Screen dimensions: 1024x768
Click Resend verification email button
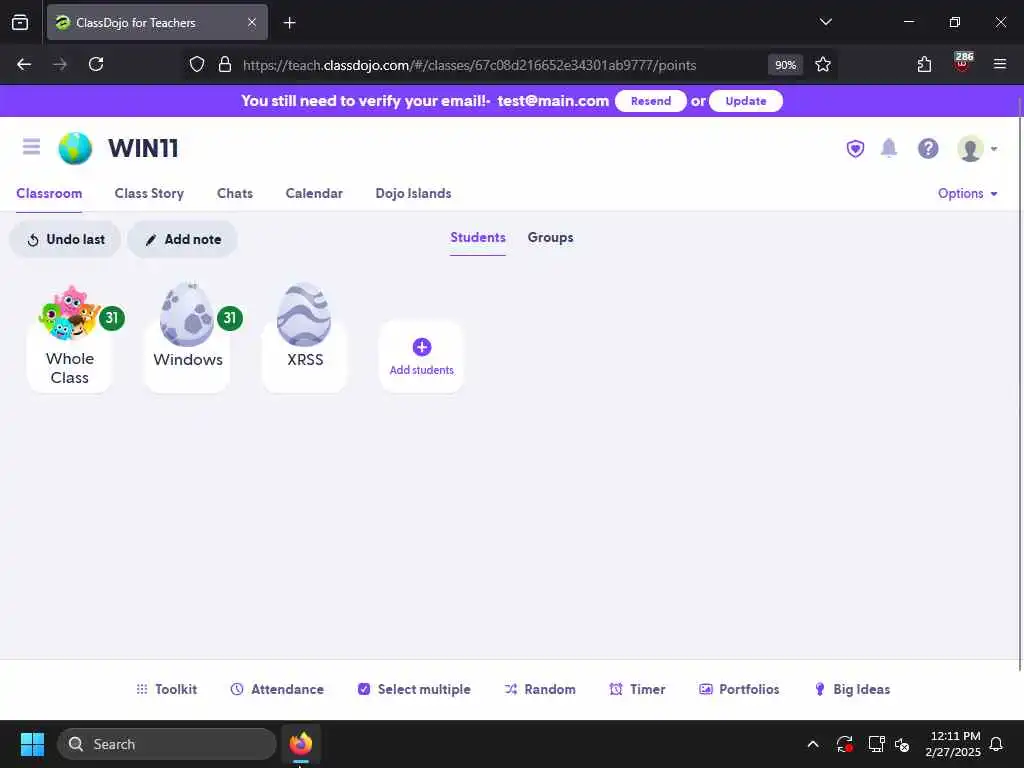coord(650,101)
